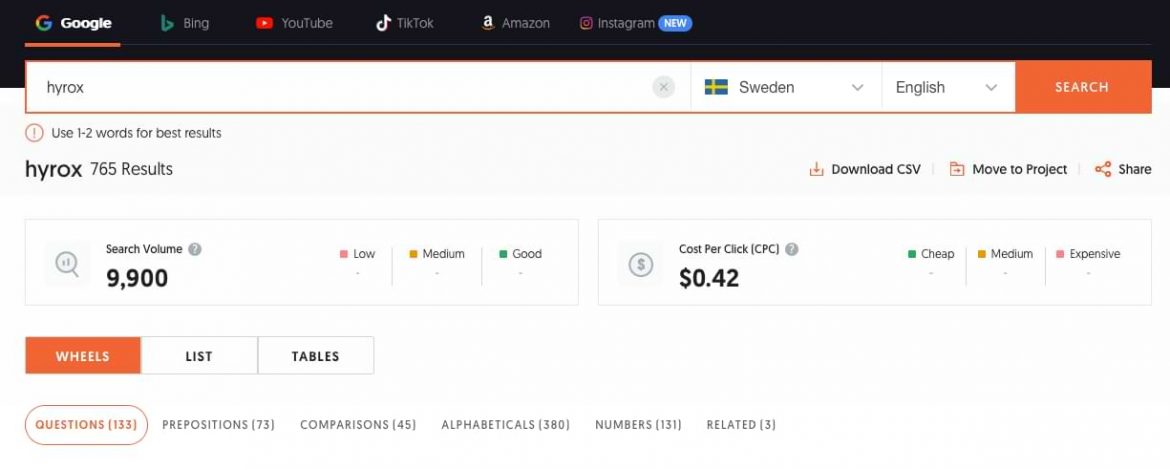Click the Move to Project folder icon
The height and width of the screenshot is (469, 1170).
pyautogui.click(x=957, y=169)
